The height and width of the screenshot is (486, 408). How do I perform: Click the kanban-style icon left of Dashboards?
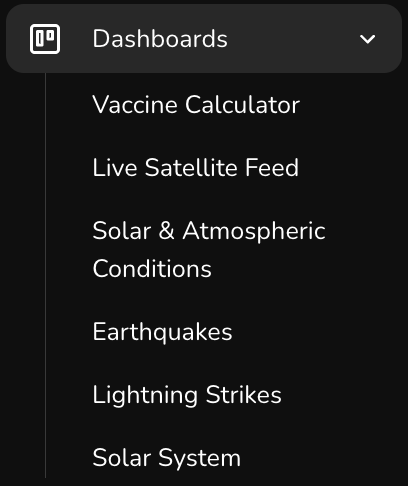coord(45,39)
